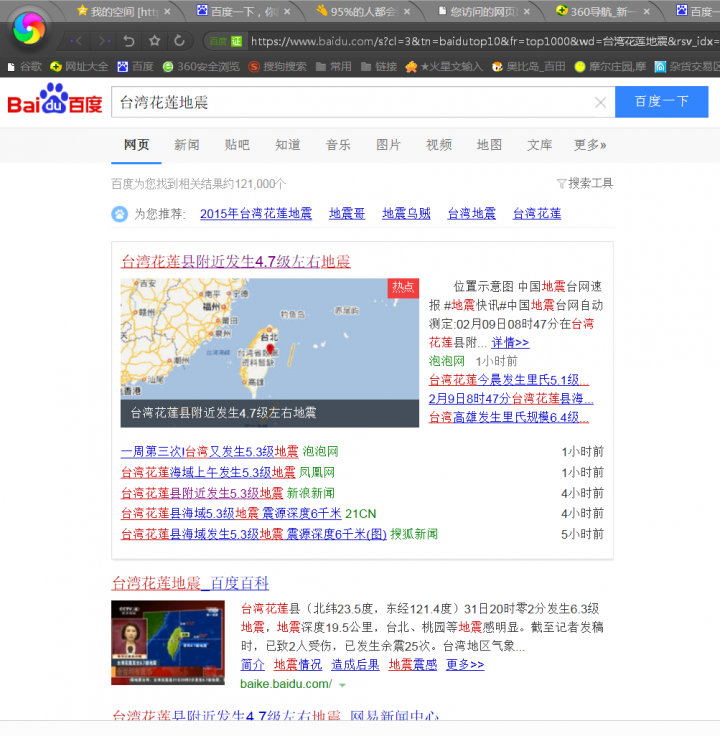
Task: Expand the 更多» search categories
Action: pyautogui.click(x=590, y=145)
